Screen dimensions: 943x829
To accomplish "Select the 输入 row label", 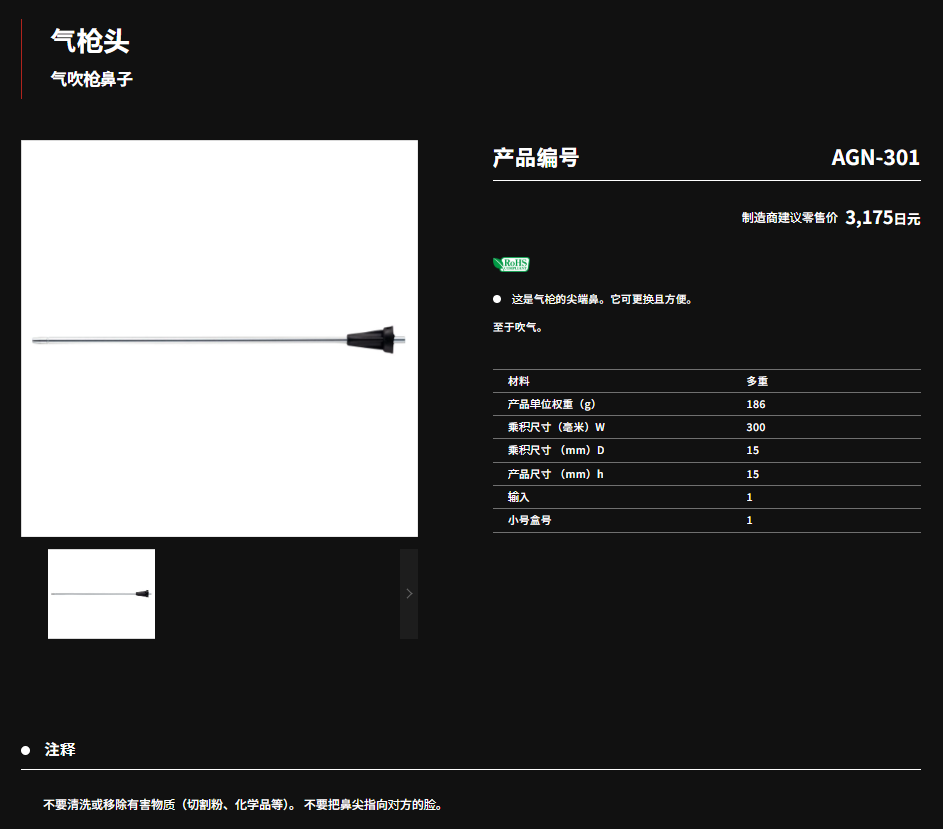I will coord(519,497).
